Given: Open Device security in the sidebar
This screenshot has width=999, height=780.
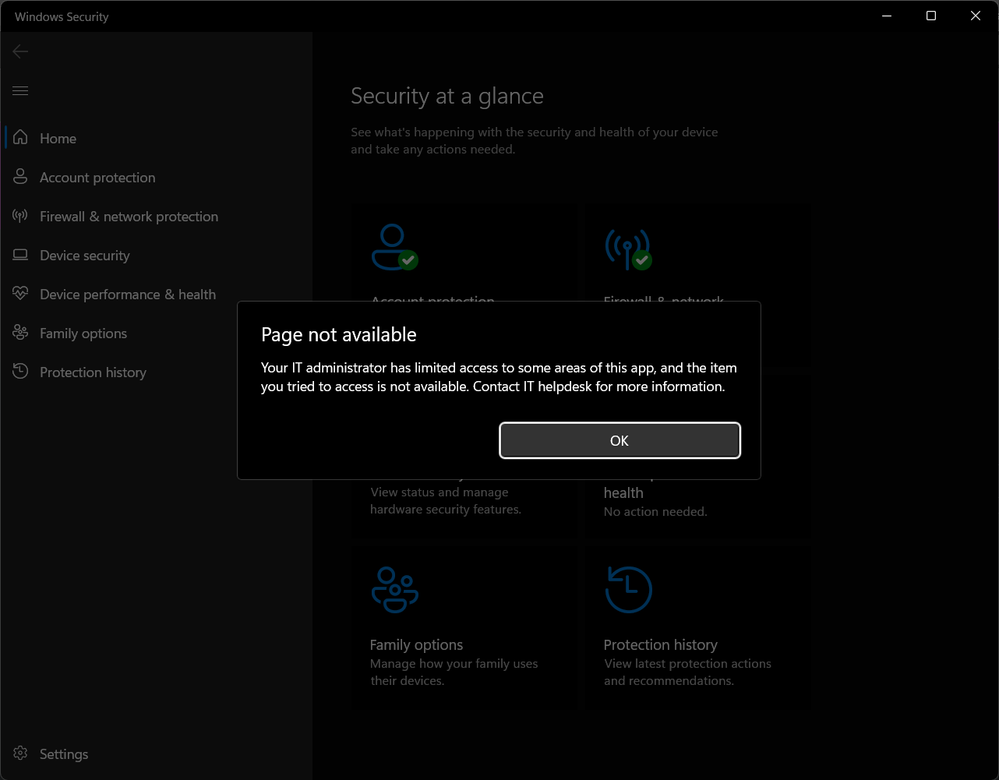Looking at the screenshot, I should [85, 256].
